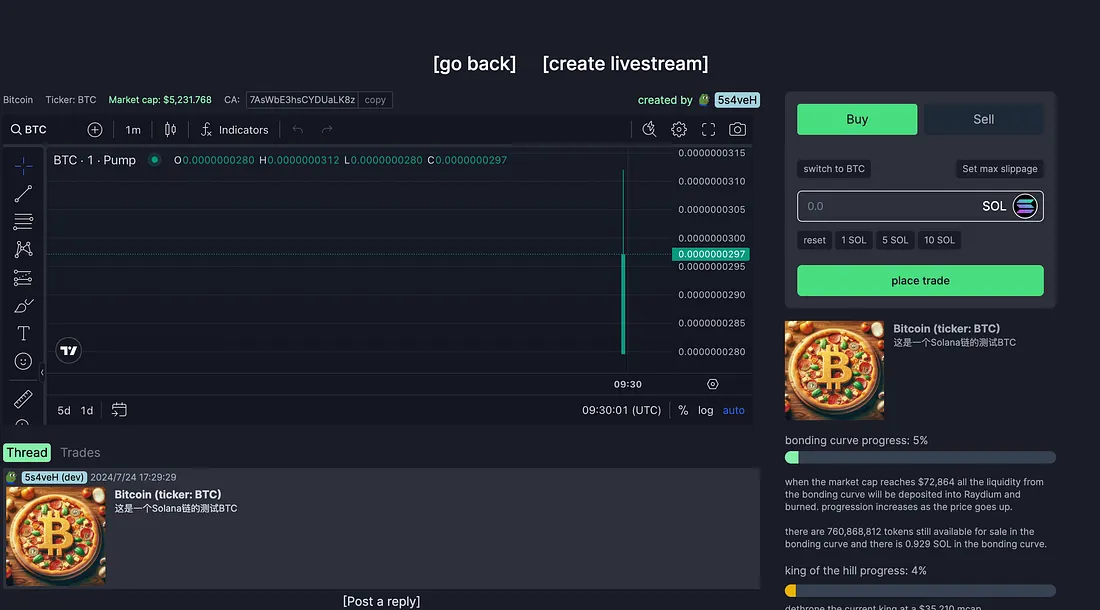This screenshot has height=610, width=1100.
Task: Toggle fullscreen chart mode
Action: pos(709,130)
